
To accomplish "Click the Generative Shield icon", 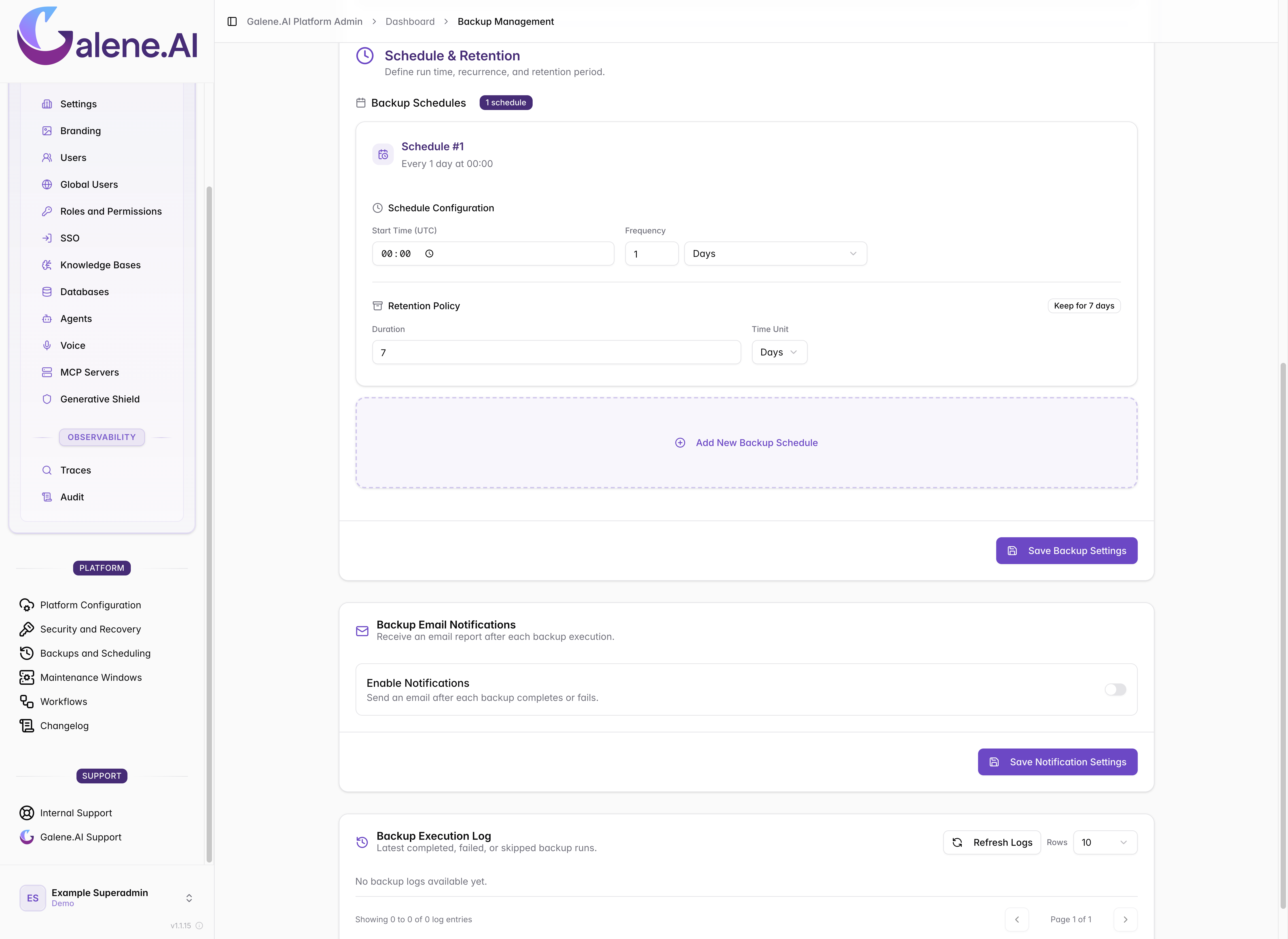I will click(47, 399).
